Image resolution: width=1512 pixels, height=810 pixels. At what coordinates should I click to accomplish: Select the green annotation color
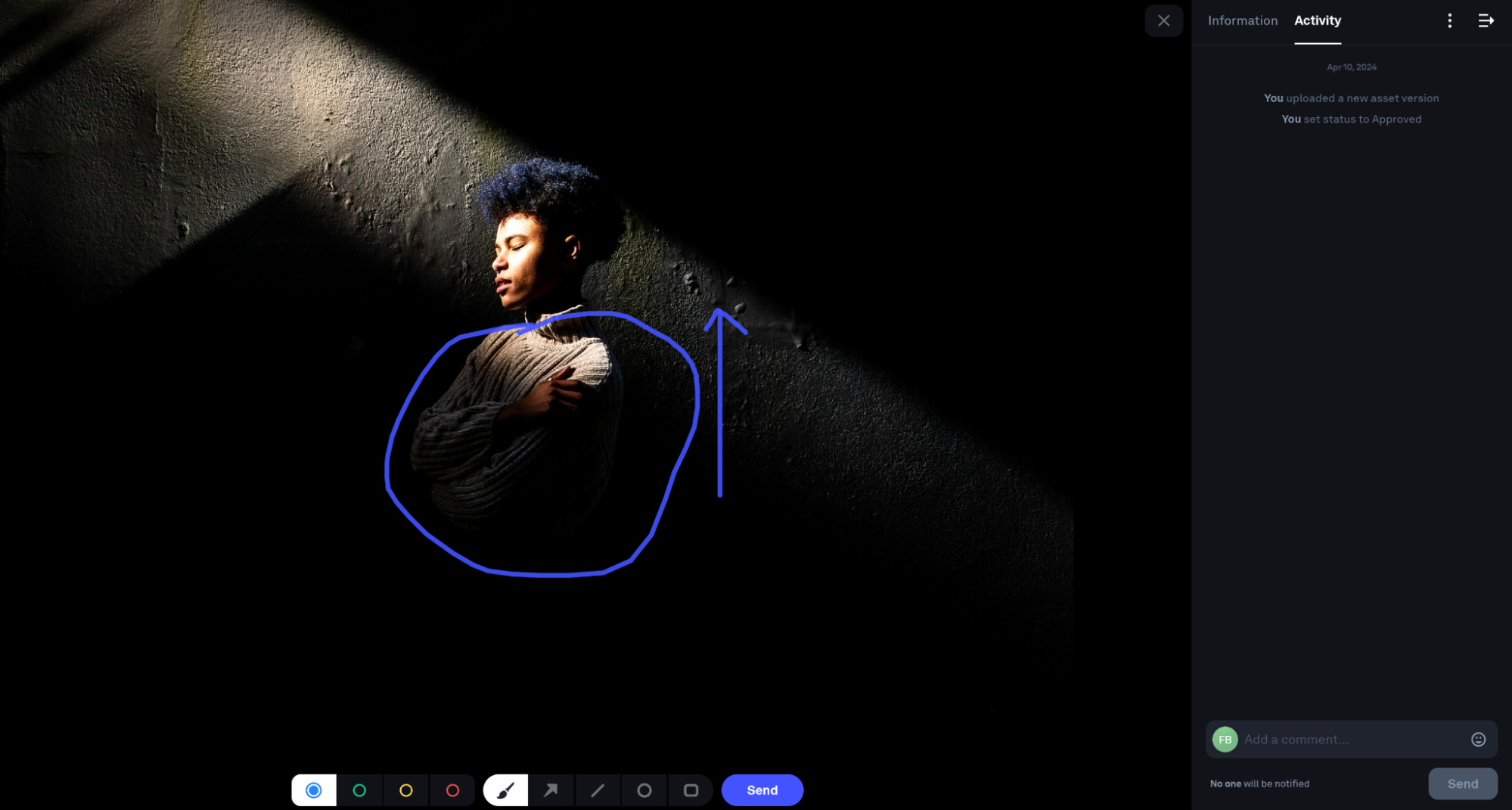coord(360,790)
